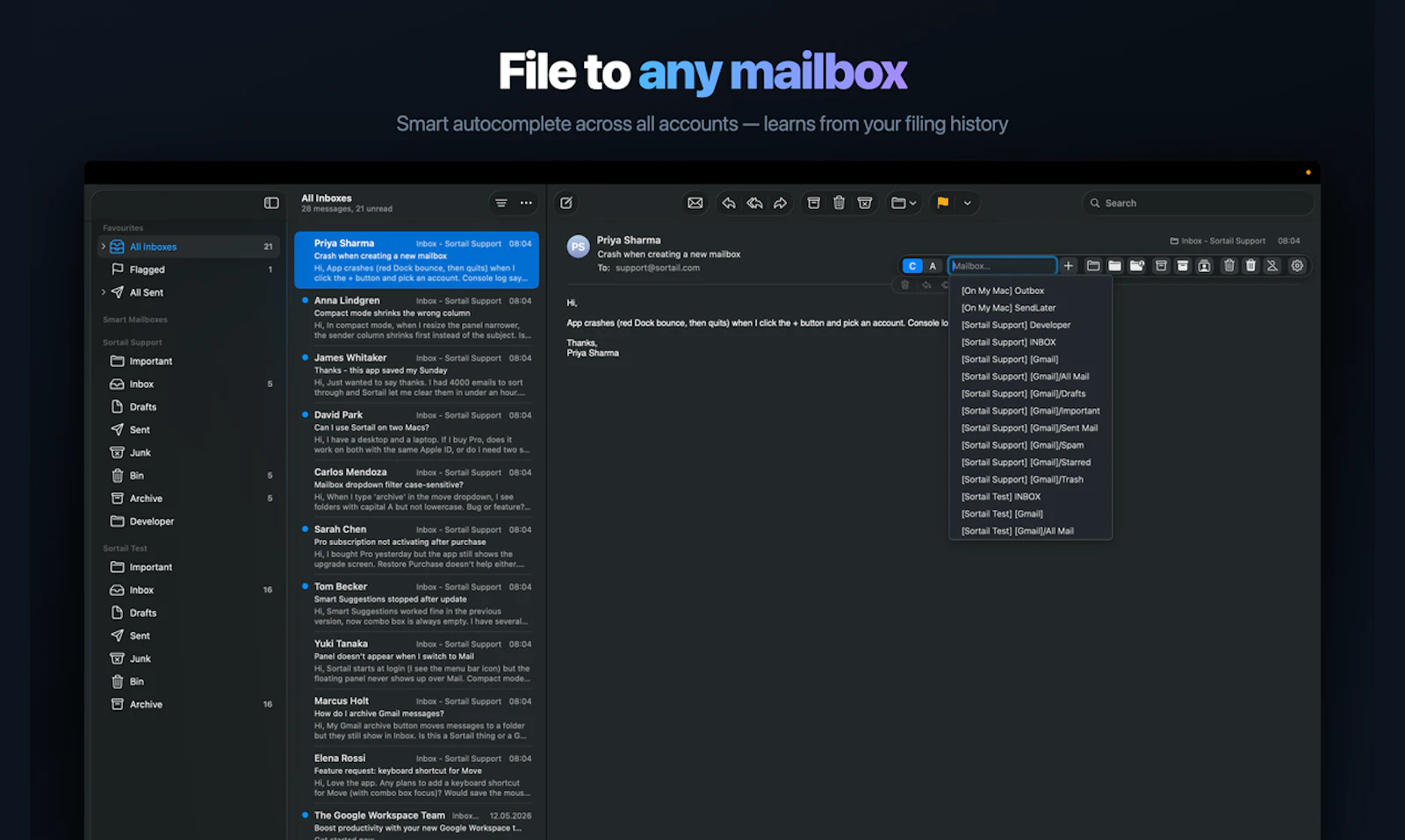Select [Sortail Support] Developer in the dropdown
The height and width of the screenshot is (840, 1405).
(x=1031, y=325)
